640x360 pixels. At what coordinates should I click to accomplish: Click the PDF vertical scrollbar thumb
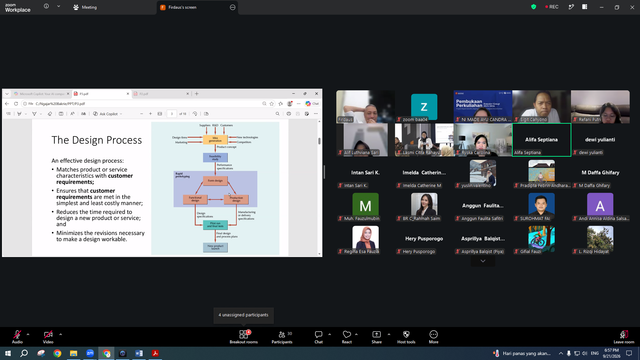pos(319,141)
